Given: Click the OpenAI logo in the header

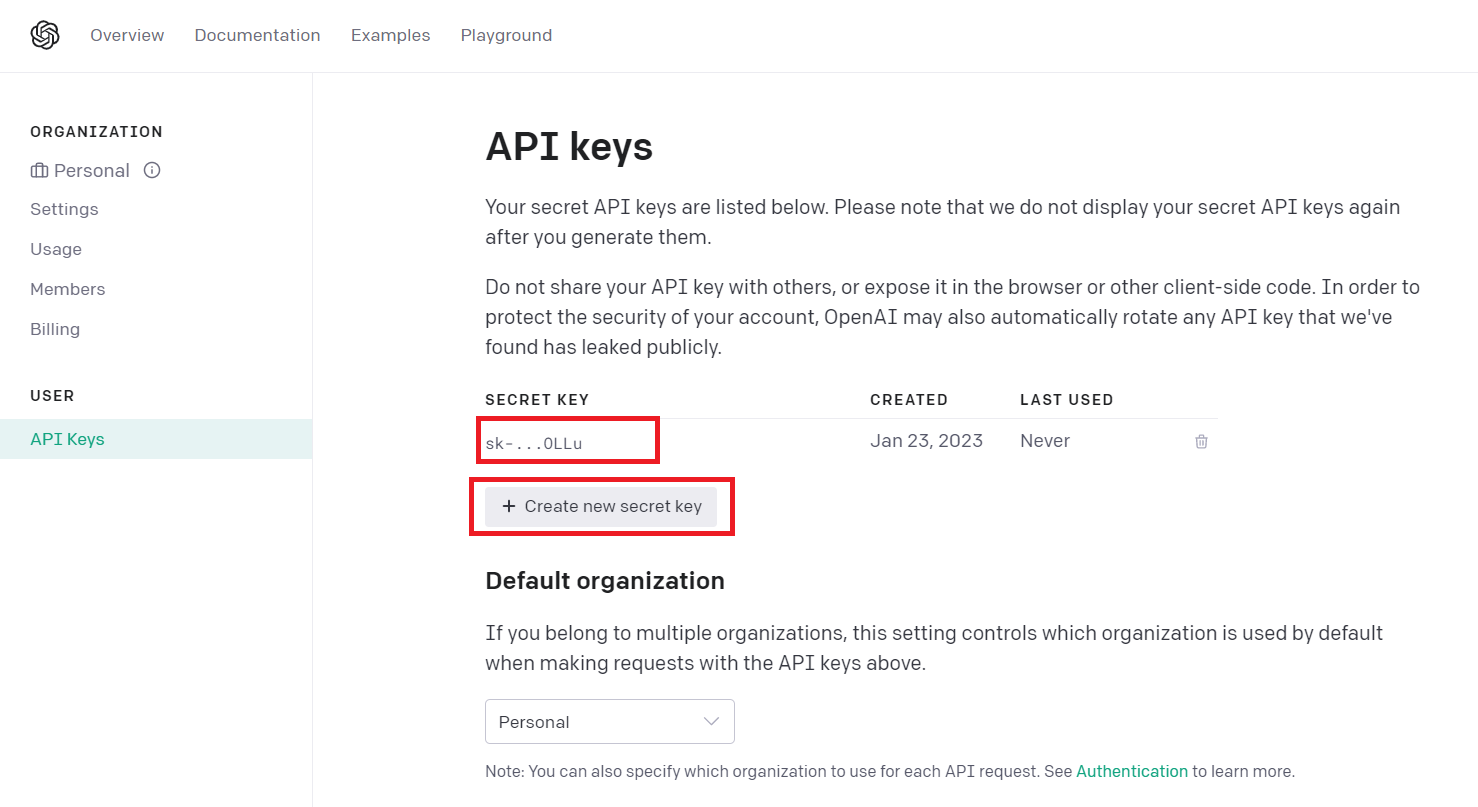Looking at the screenshot, I should (45, 36).
